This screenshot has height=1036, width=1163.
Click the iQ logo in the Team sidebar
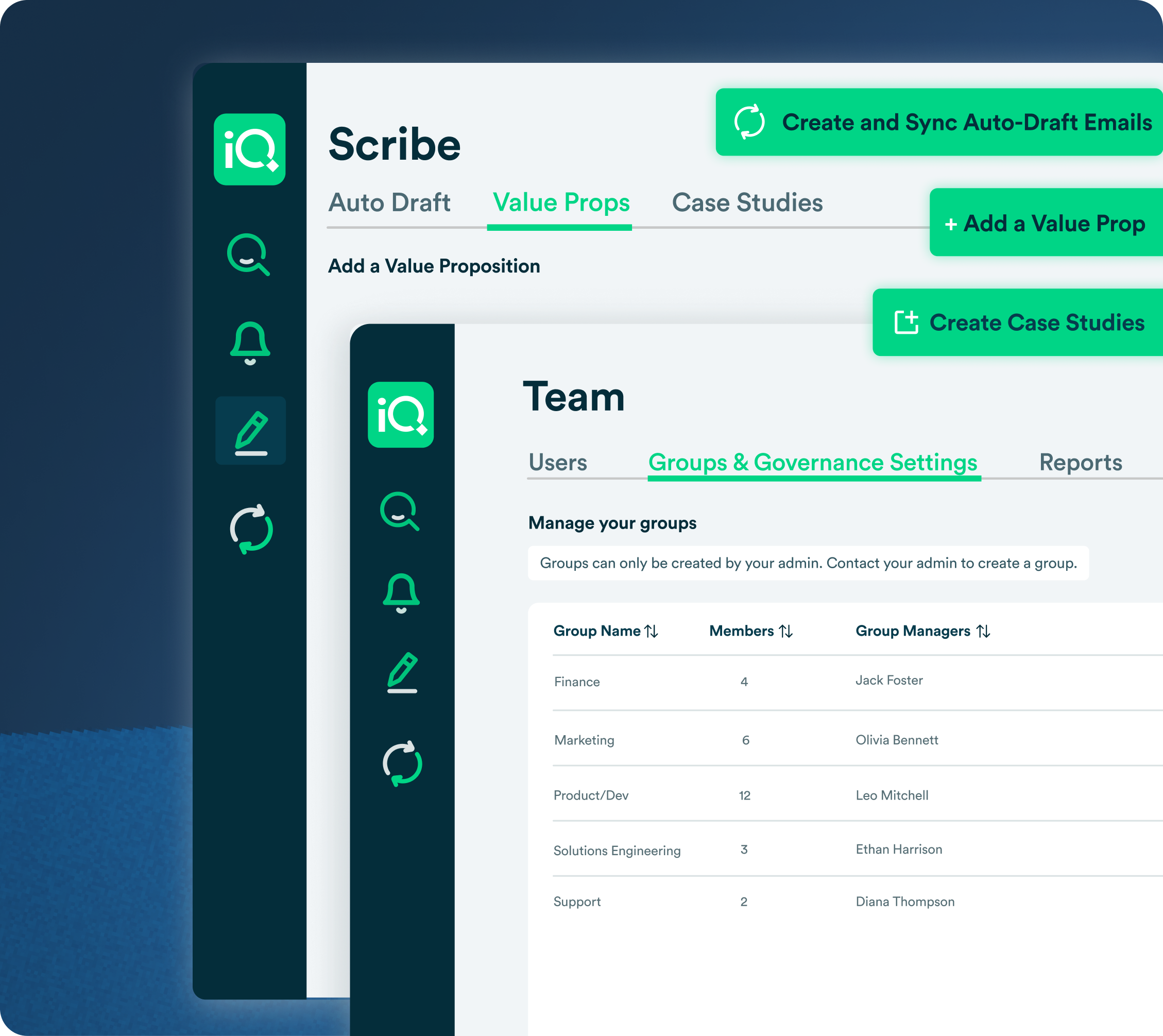[401, 414]
